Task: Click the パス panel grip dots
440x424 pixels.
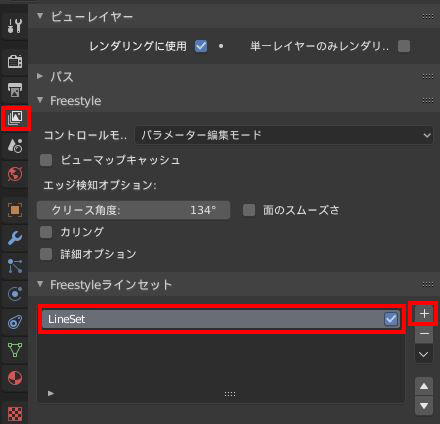Action: tap(428, 77)
